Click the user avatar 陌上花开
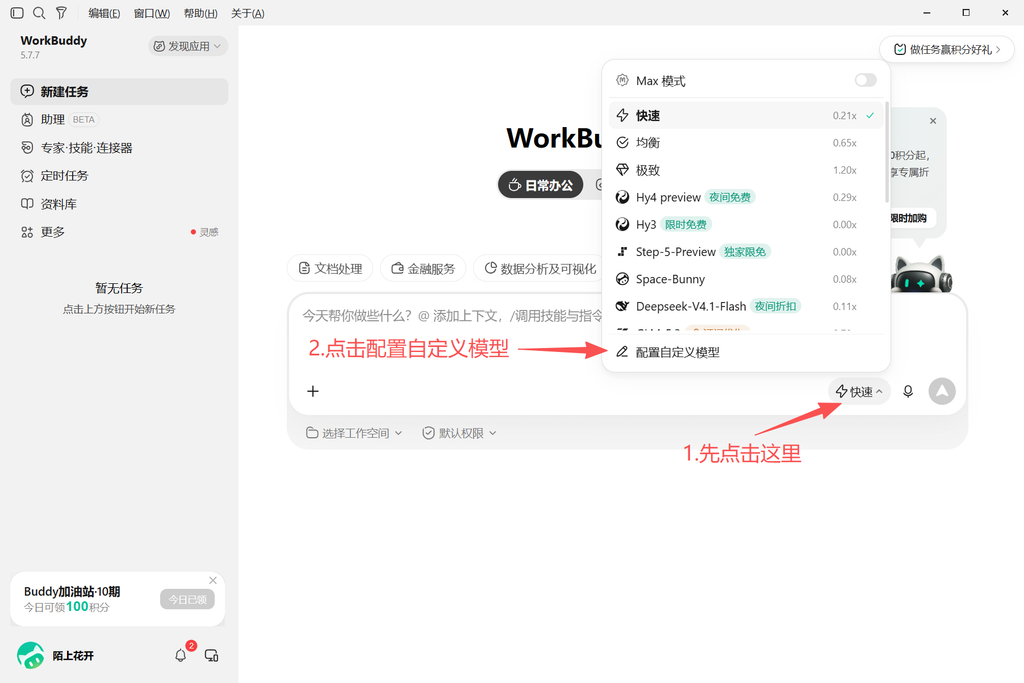The width and height of the screenshot is (1024, 683). 31,656
